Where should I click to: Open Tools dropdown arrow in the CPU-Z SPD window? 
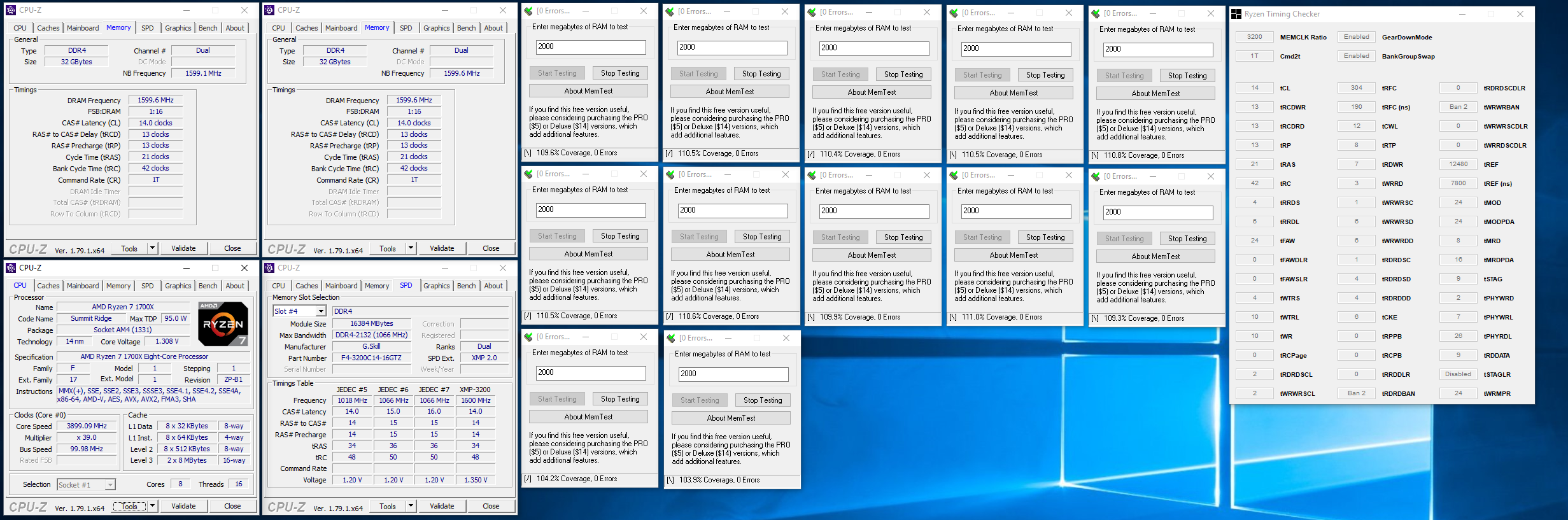[x=411, y=506]
